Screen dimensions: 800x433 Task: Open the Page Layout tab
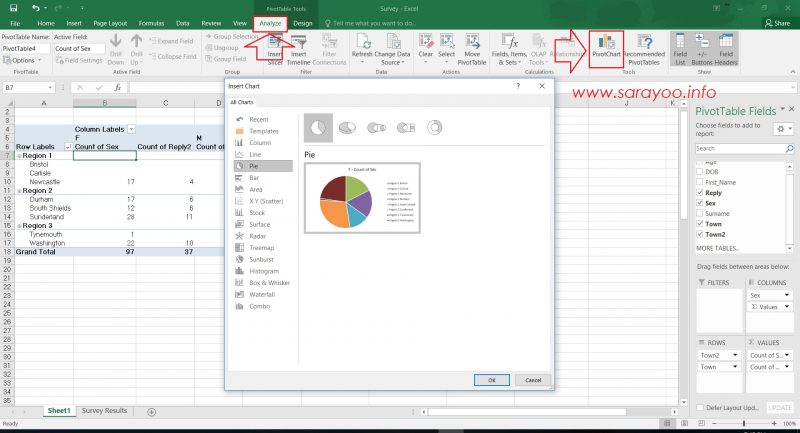click(x=110, y=23)
